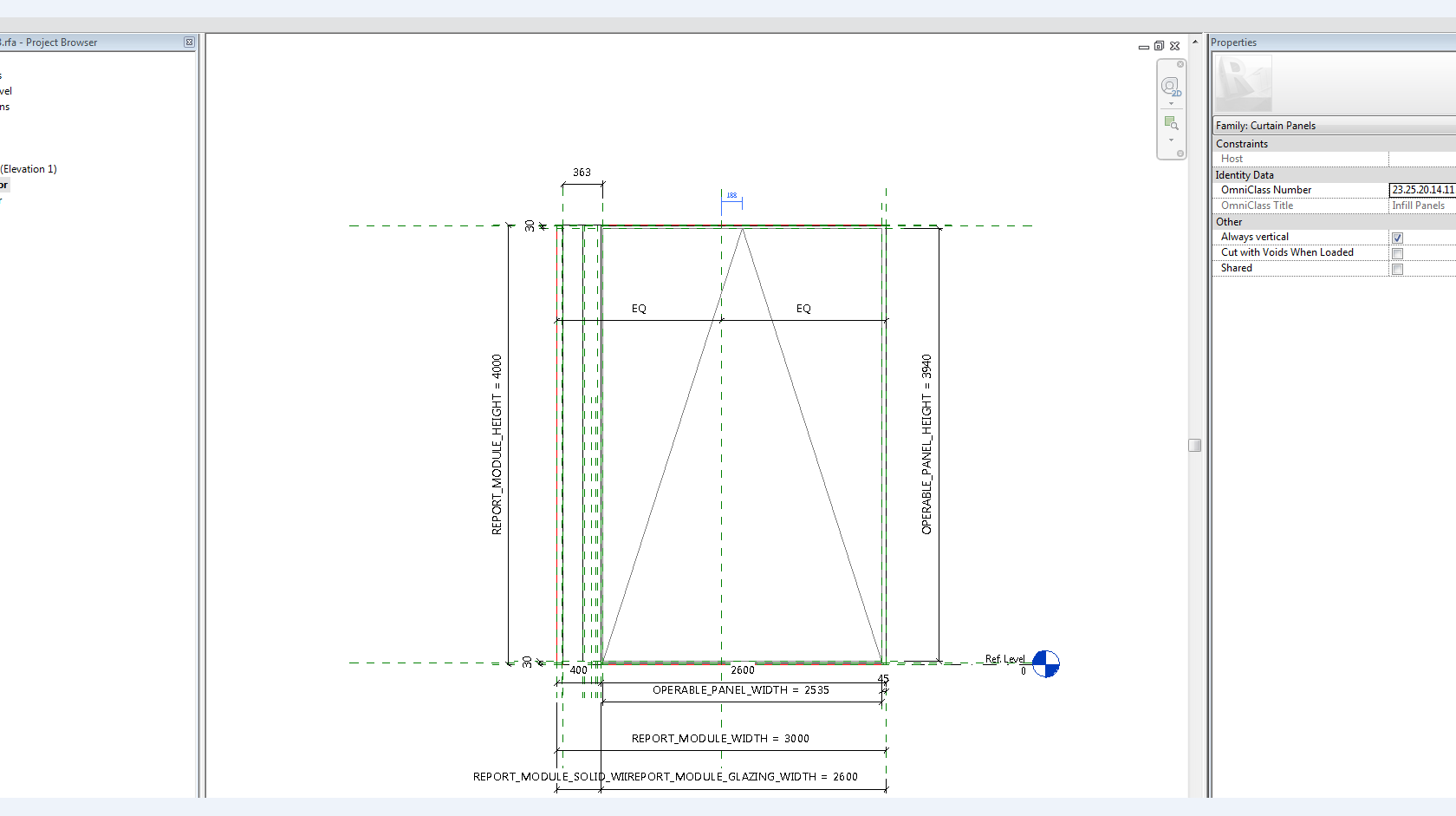This screenshot has width=1456, height=816.
Task: Click the Properties panel title
Action: coord(1233,42)
